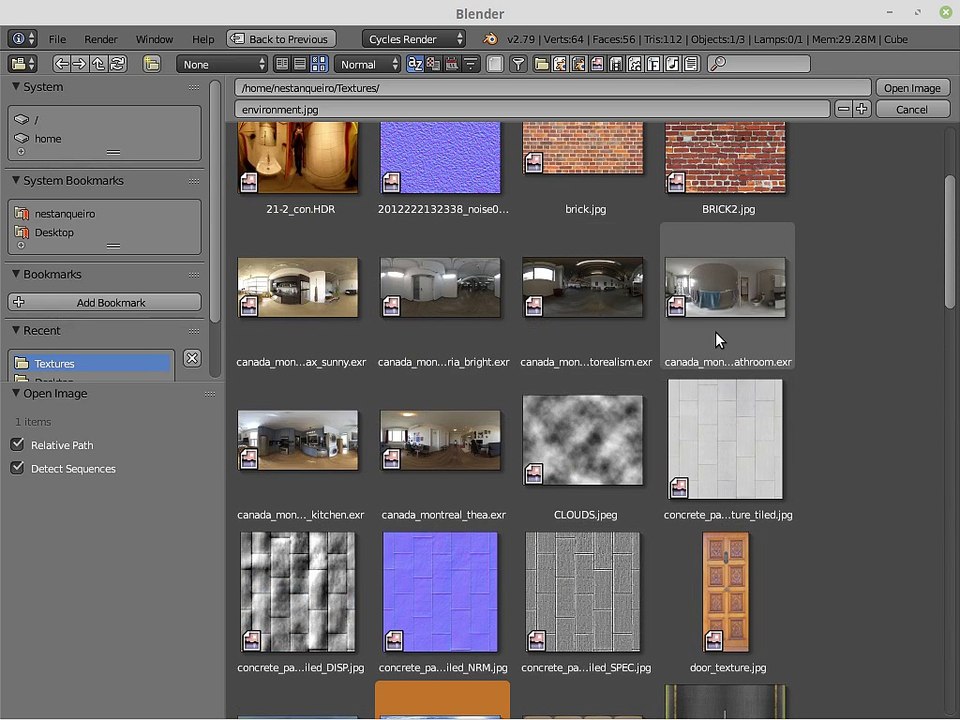Viewport: 960px width, 720px height.
Task: Clear the recent folders list
Action: (192, 358)
